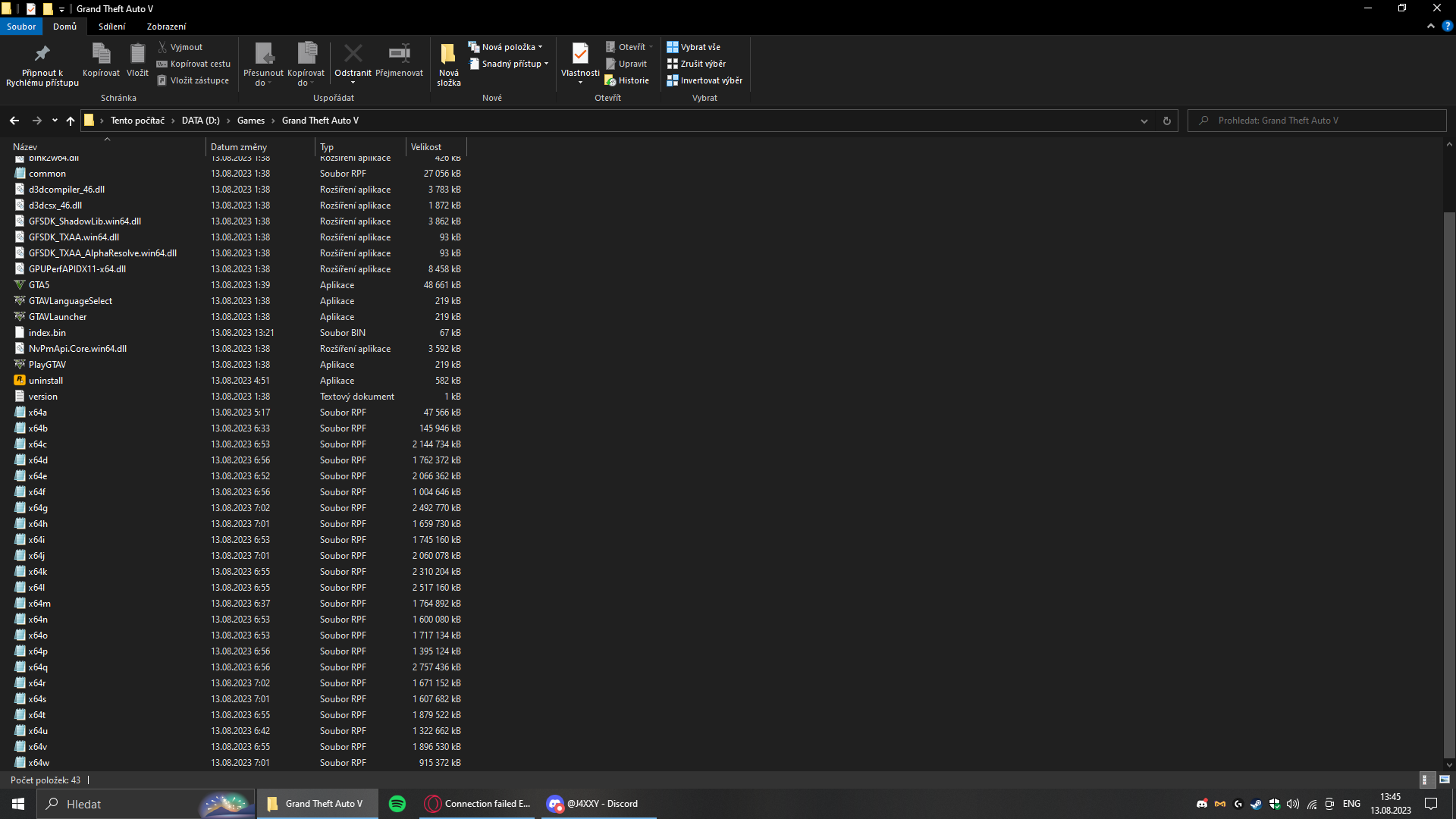Switch to large thumbnails view
The image size is (1456, 819).
pos(1444,780)
